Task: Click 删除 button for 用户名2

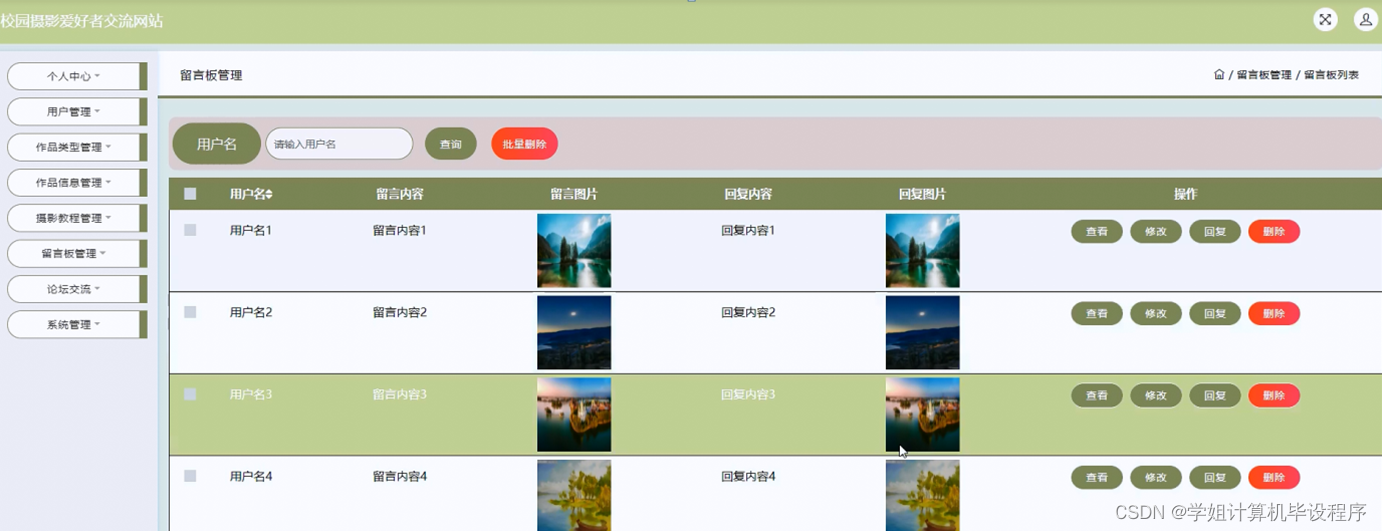Action: click(x=1274, y=313)
